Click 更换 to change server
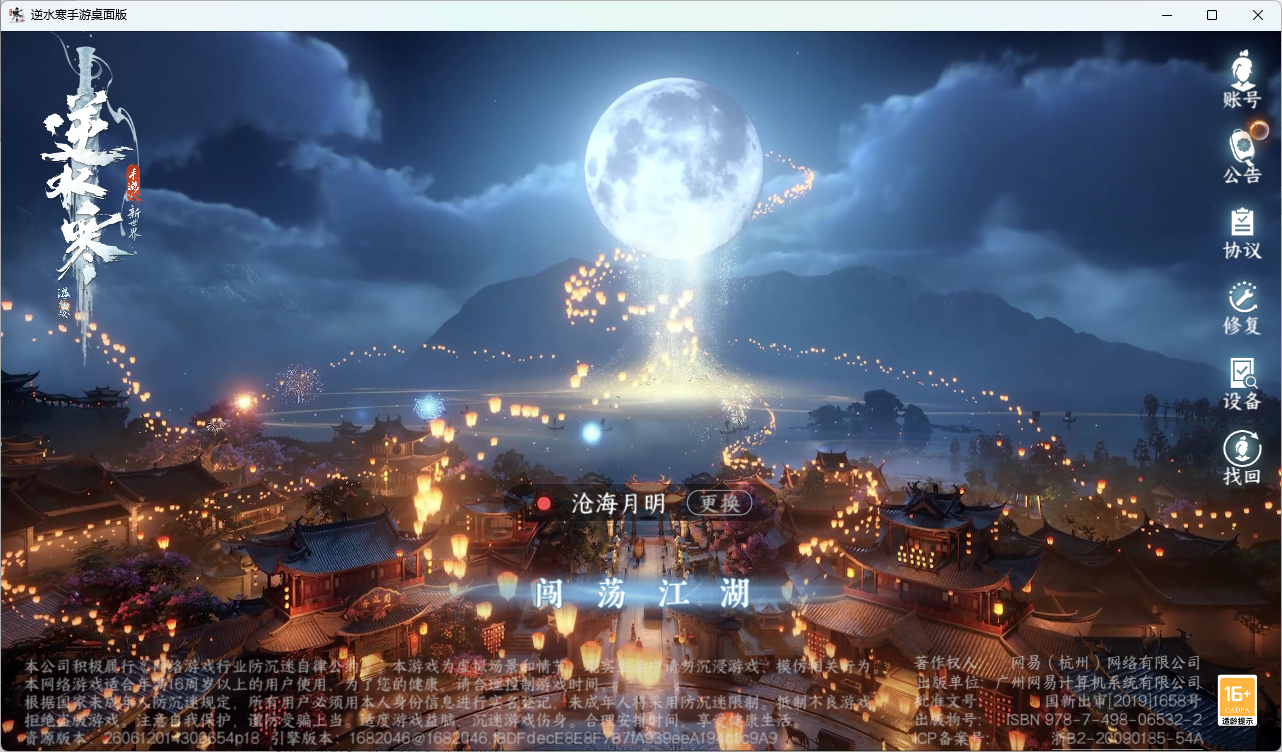Image resolution: width=1282 pixels, height=752 pixels. pos(719,503)
